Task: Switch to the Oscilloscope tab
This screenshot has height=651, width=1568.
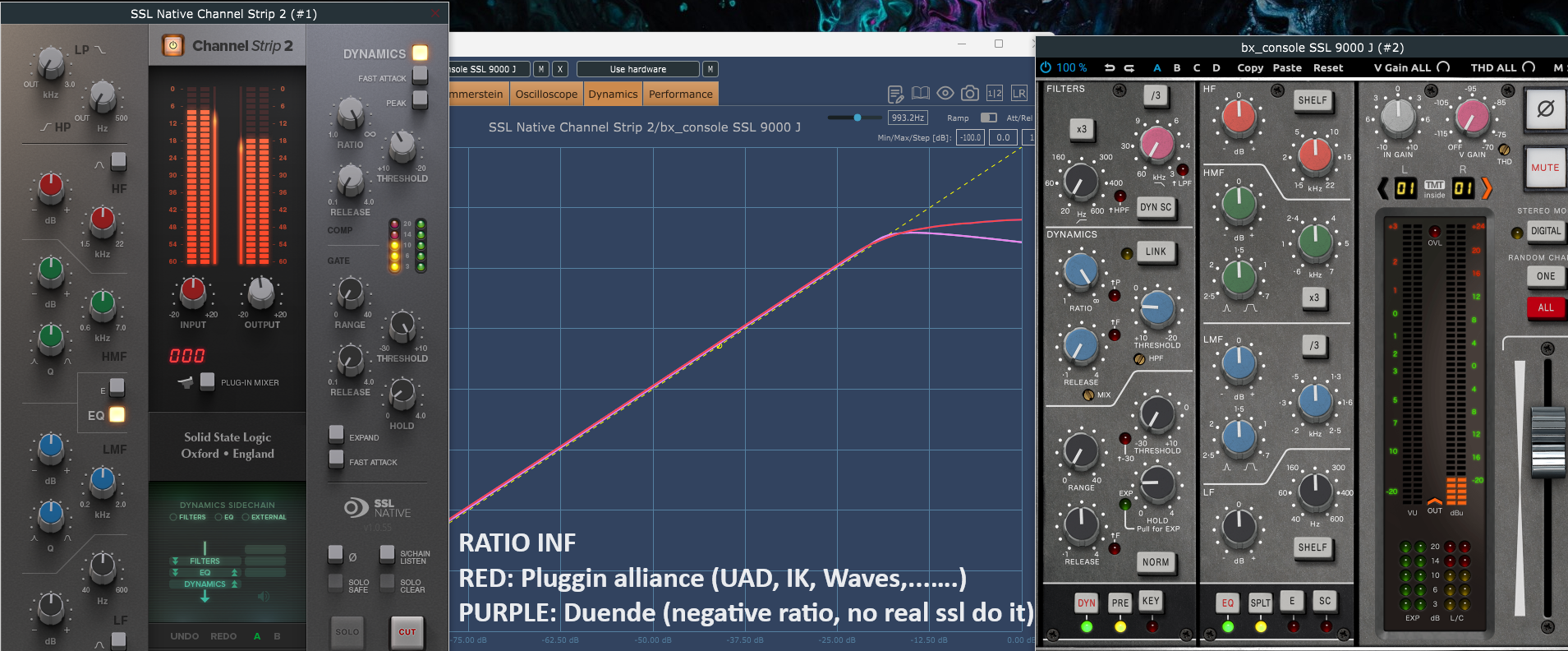Action: [546, 94]
